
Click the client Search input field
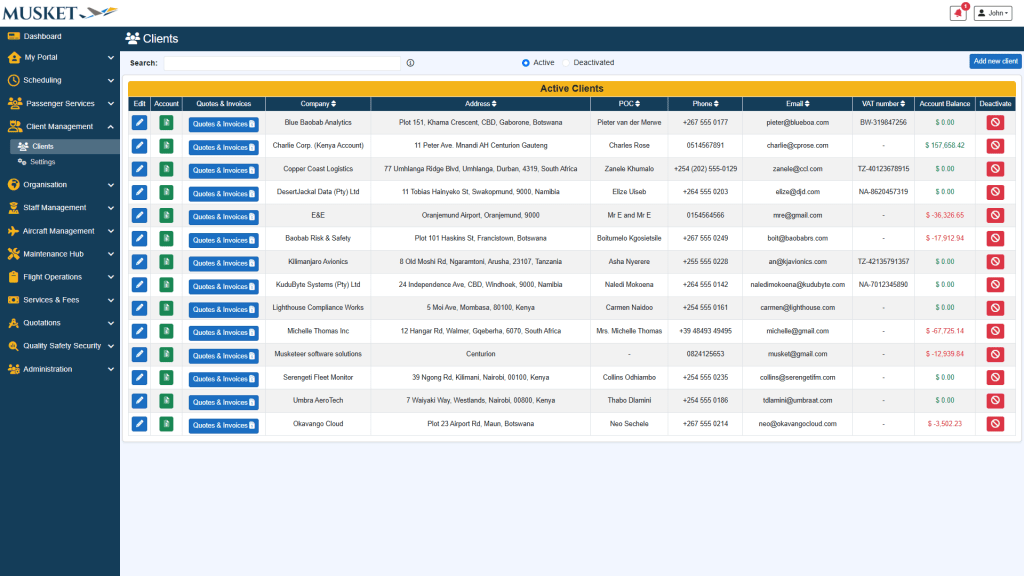pos(282,63)
